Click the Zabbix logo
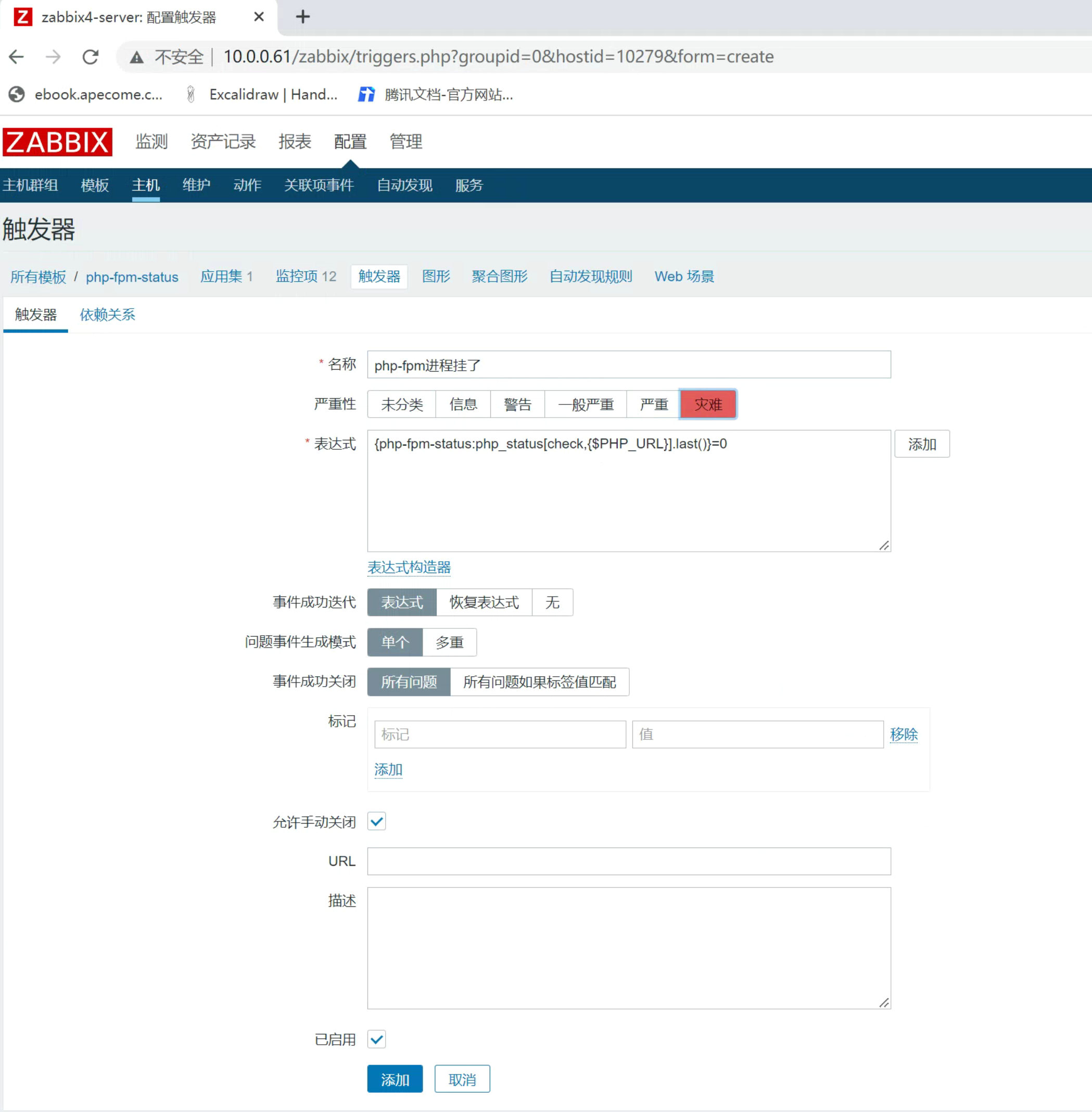1092x1112 pixels. click(x=57, y=142)
